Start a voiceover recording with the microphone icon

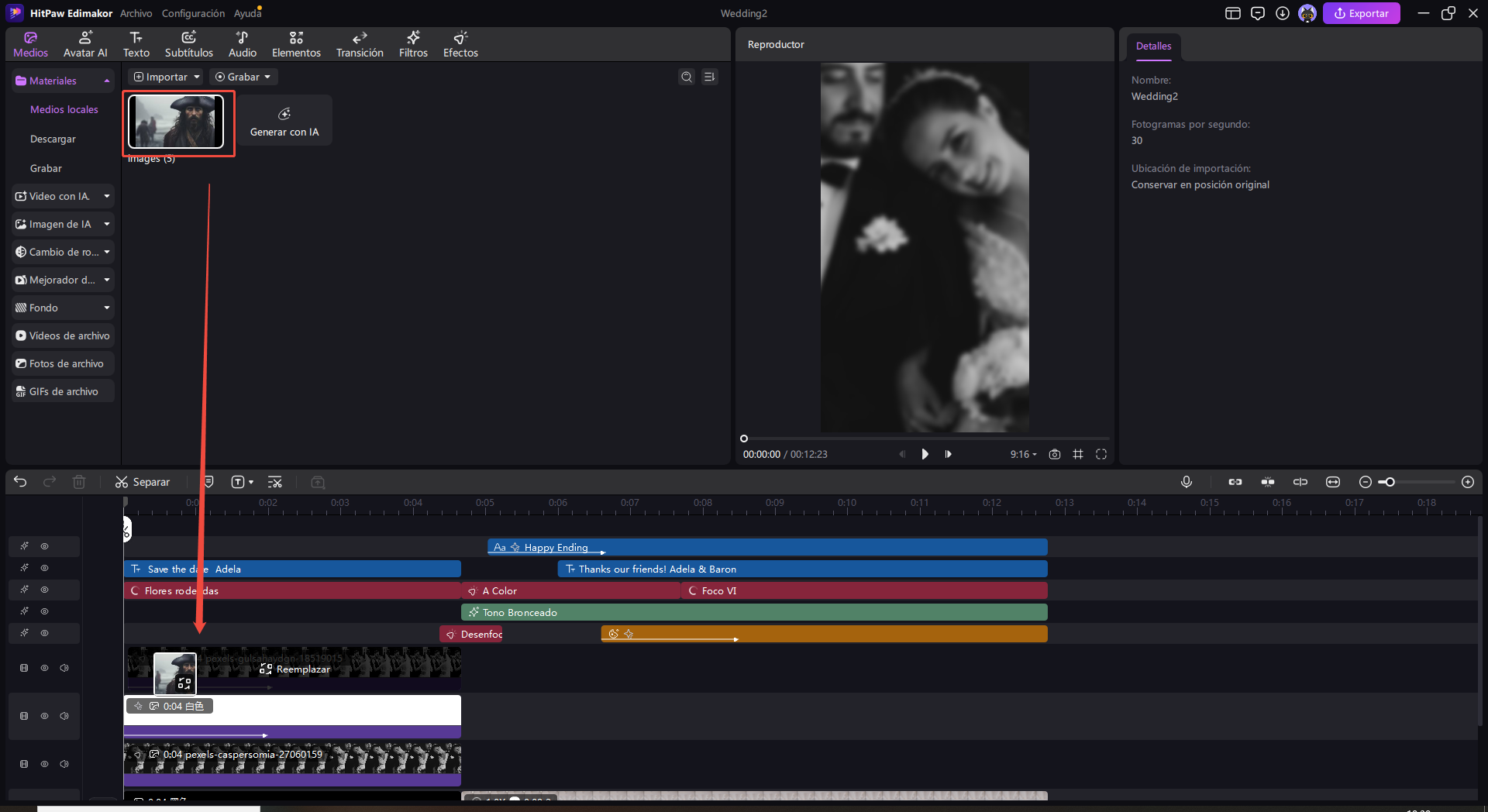[x=1187, y=481]
